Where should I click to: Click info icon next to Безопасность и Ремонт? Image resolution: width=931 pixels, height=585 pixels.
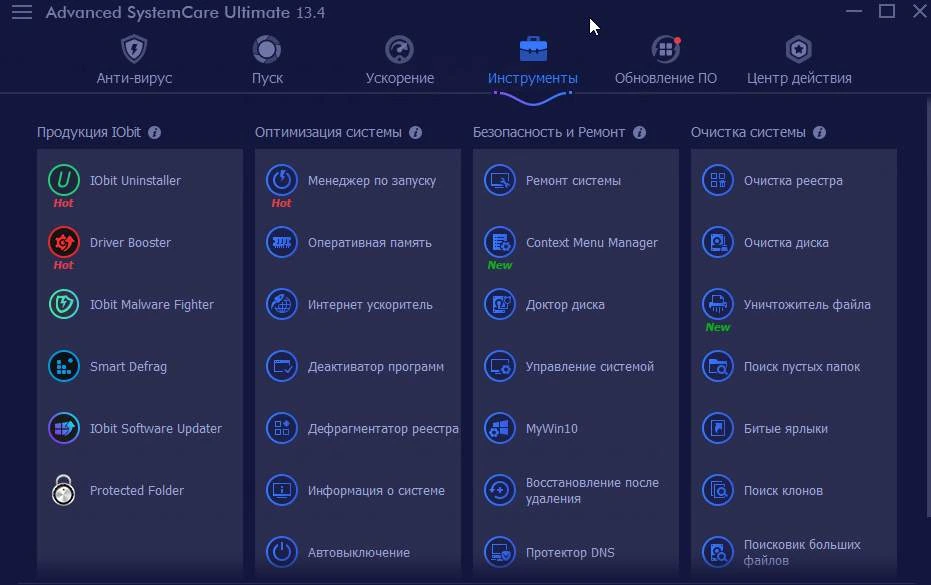639,132
